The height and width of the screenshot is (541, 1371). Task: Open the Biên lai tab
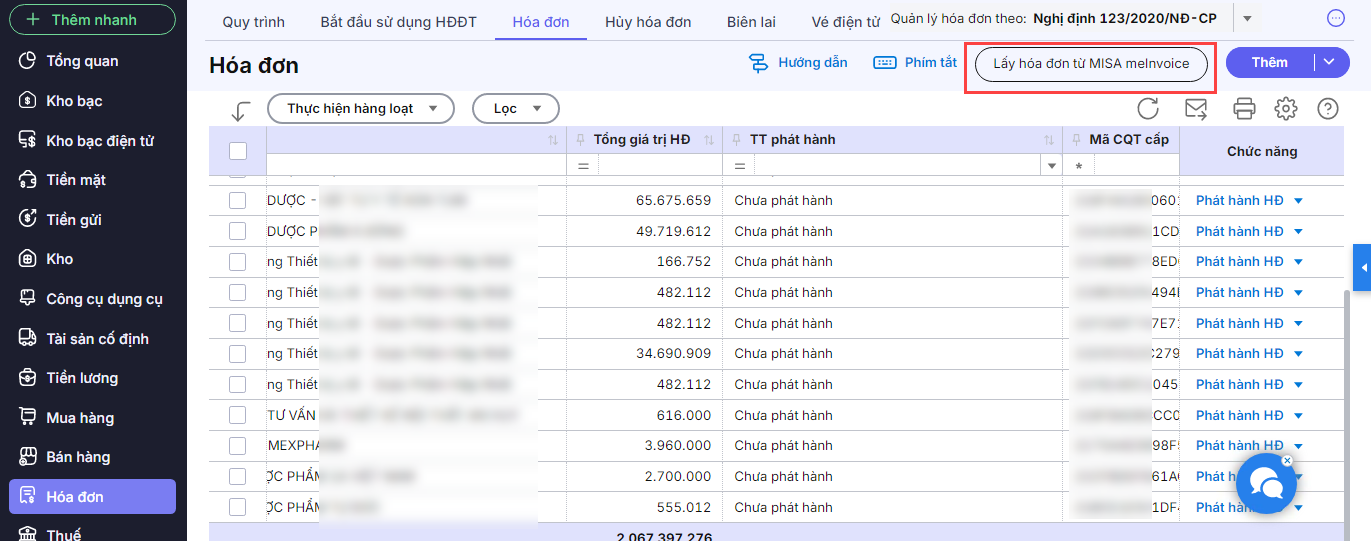(x=751, y=22)
